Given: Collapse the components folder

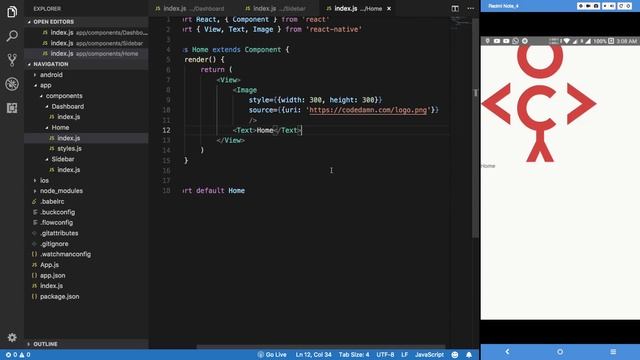Looking at the screenshot, I should pyautogui.click(x=64, y=96).
